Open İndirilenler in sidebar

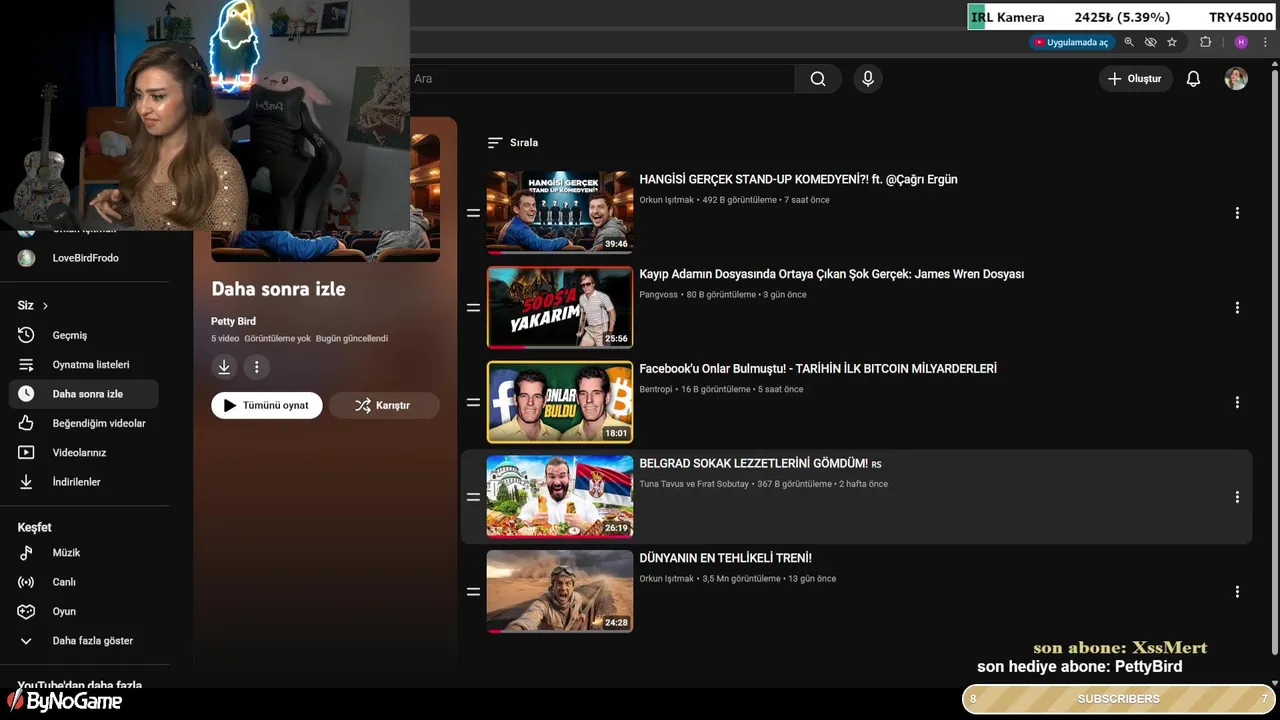tap(83, 482)
